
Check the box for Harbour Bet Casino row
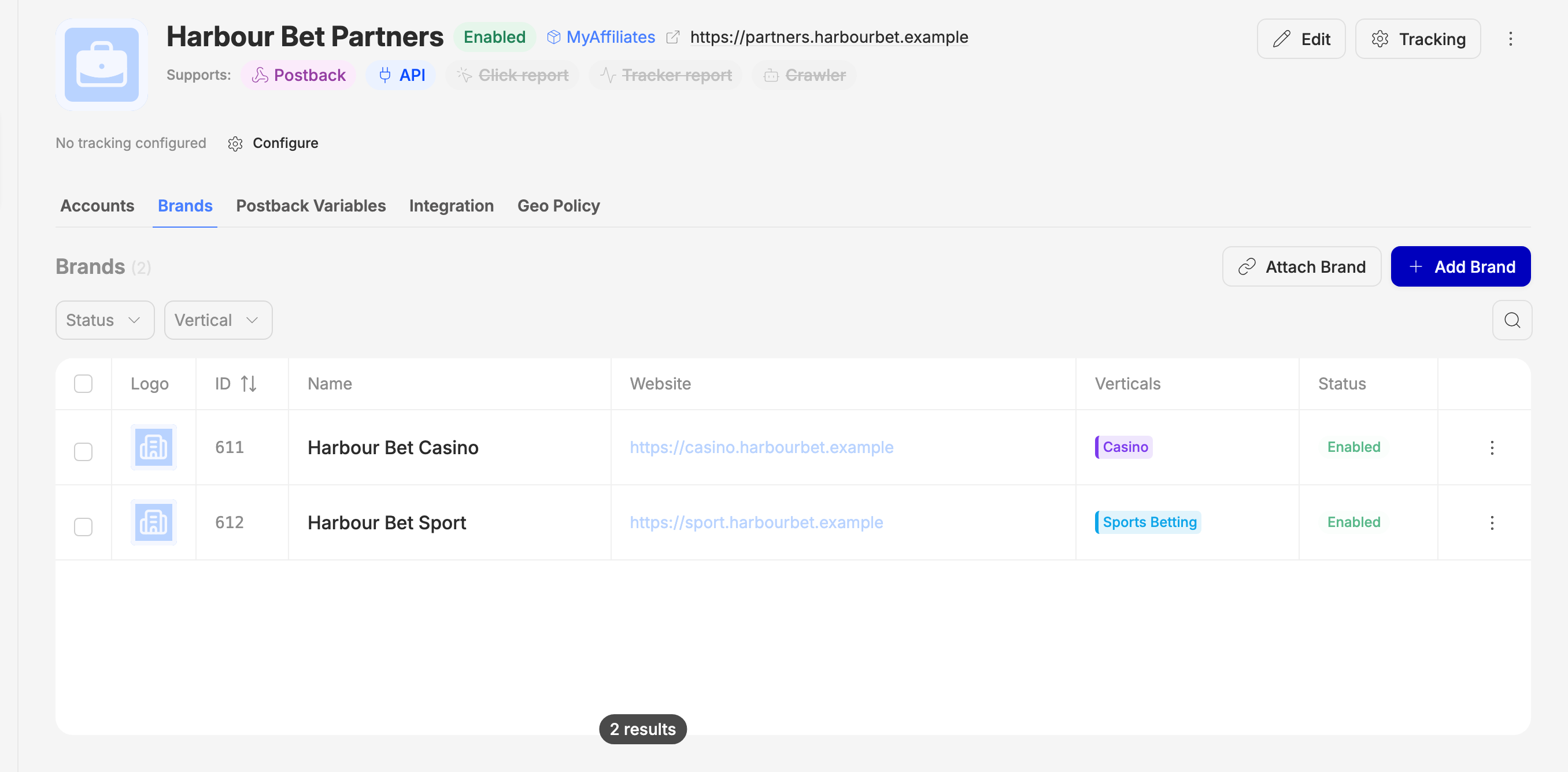tap(83, 451)
